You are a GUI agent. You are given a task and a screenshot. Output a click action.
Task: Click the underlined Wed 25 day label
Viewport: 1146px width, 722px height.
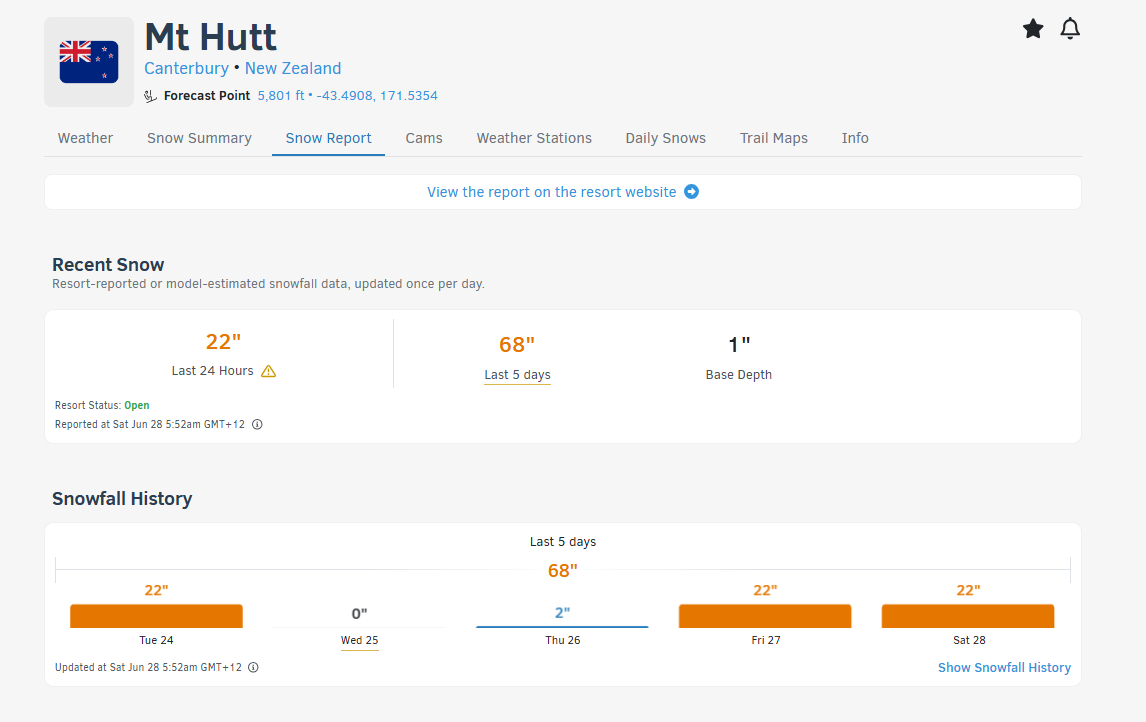click(360, 640)
